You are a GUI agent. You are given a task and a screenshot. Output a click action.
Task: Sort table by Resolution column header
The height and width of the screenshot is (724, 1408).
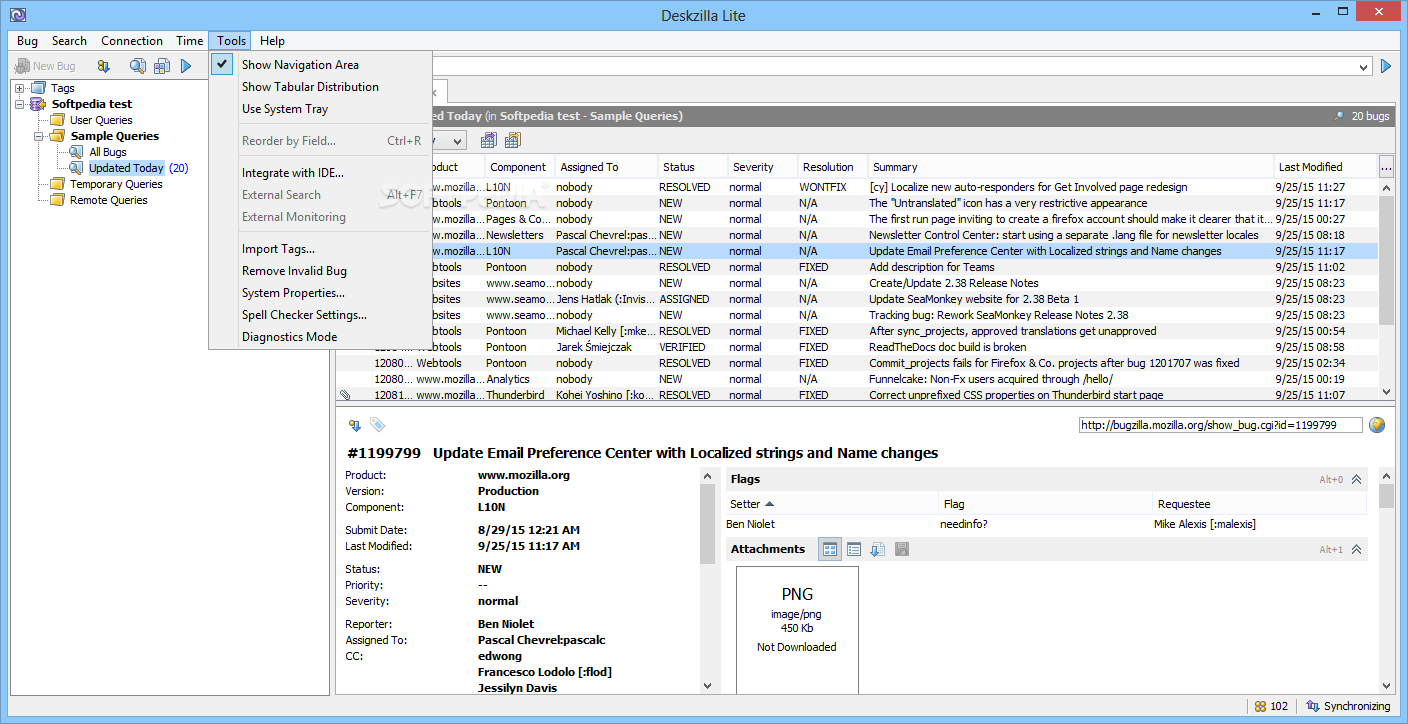point(832,167)
